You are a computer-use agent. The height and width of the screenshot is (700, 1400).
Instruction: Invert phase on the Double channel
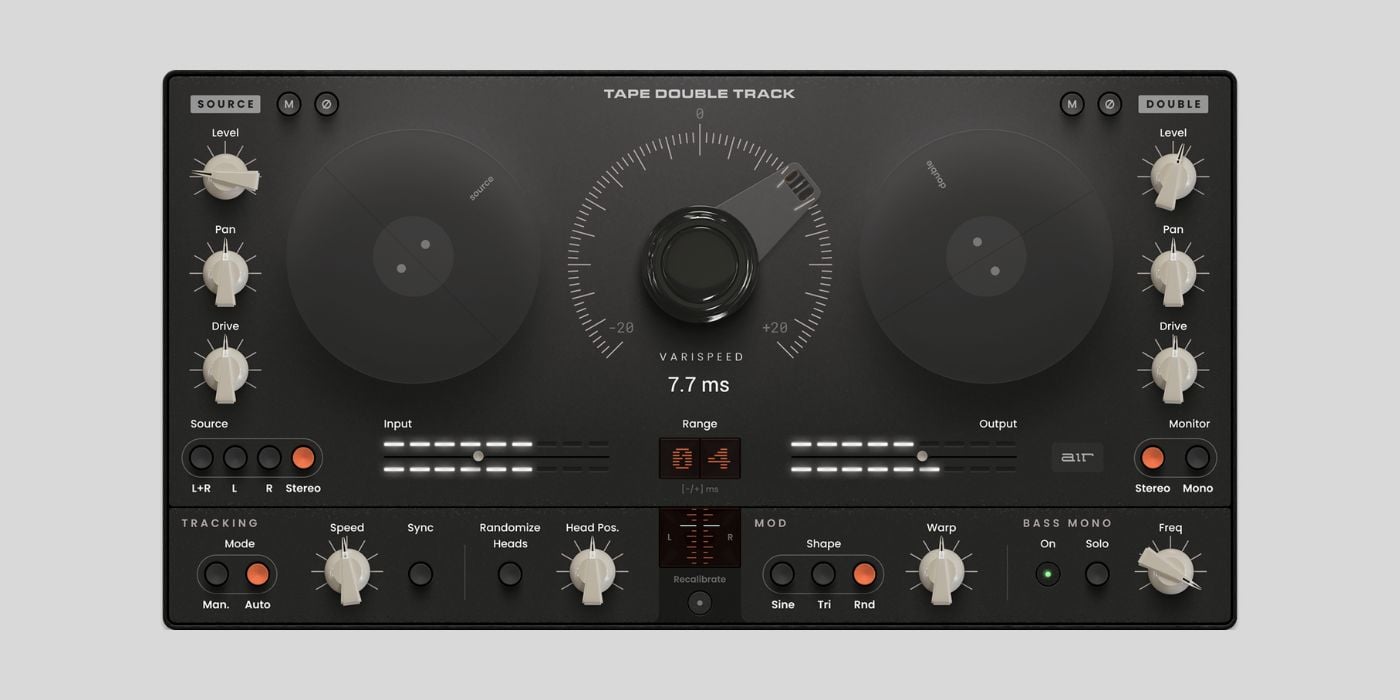coord(1109,104)
